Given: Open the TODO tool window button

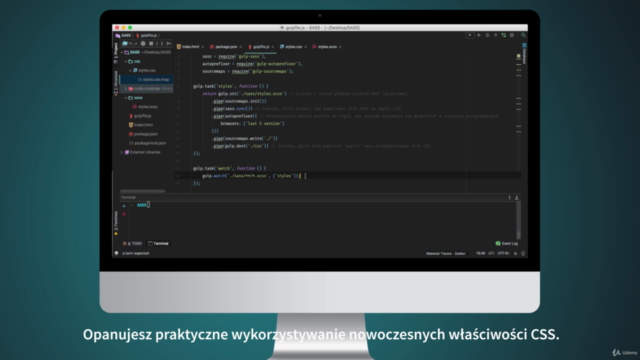Looking at the screenshot, I should (132, 244).
